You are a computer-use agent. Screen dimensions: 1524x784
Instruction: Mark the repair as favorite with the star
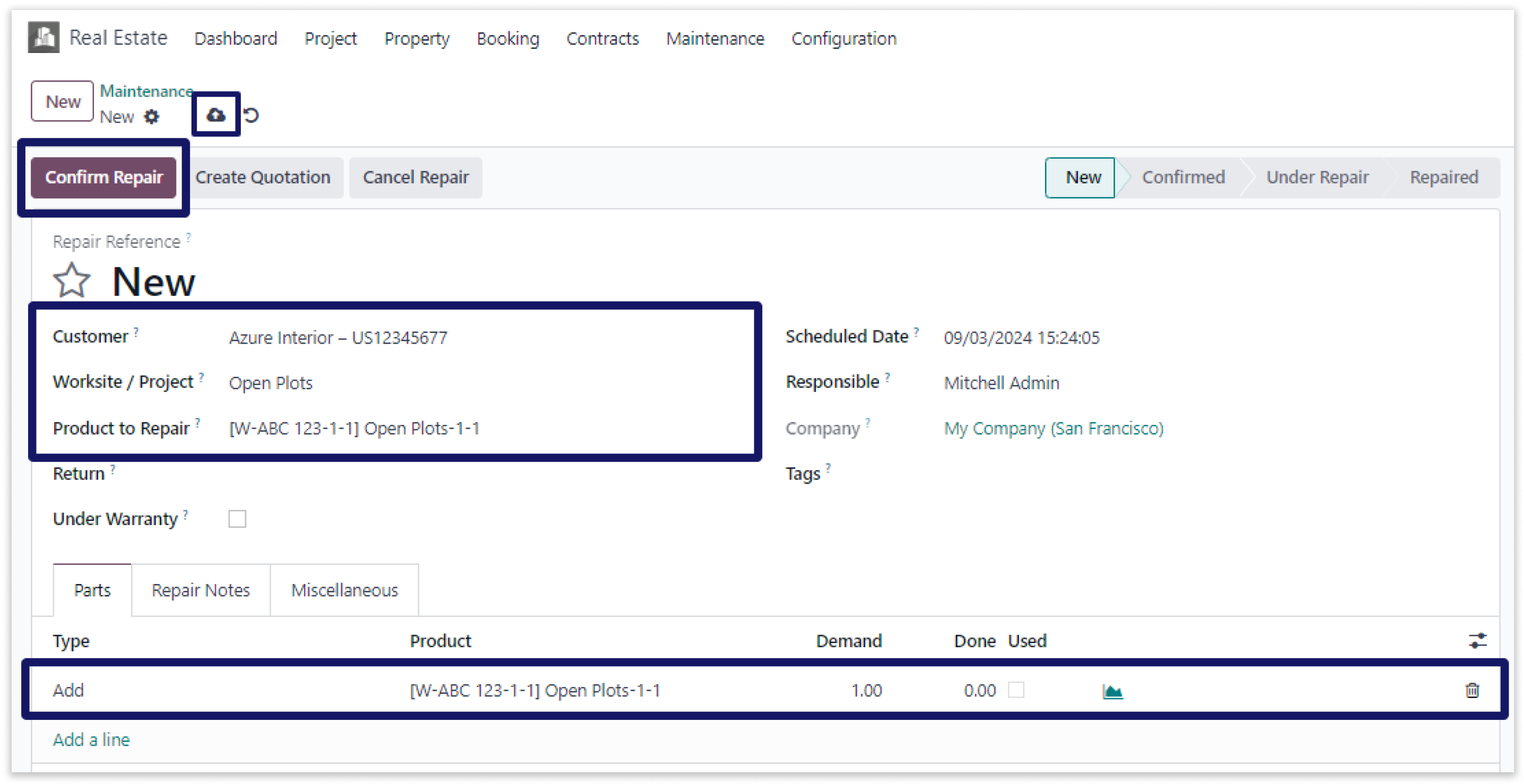pos(72,281)
